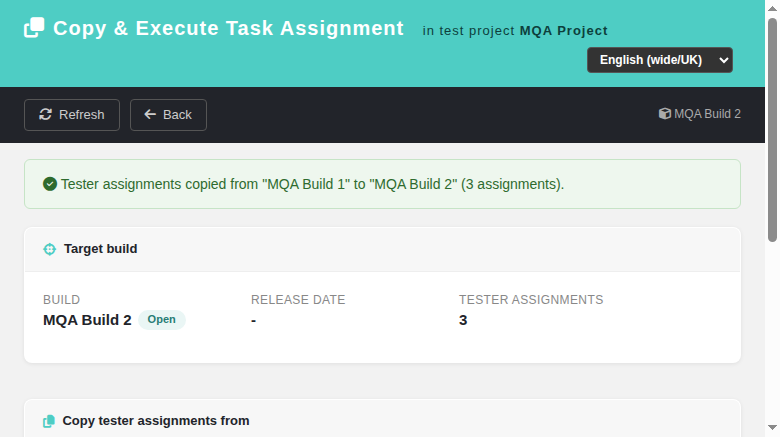780x437 pixels.
Task: Click the Copy tester assignments clipboard icon
Action: click(x=49, y=421)
